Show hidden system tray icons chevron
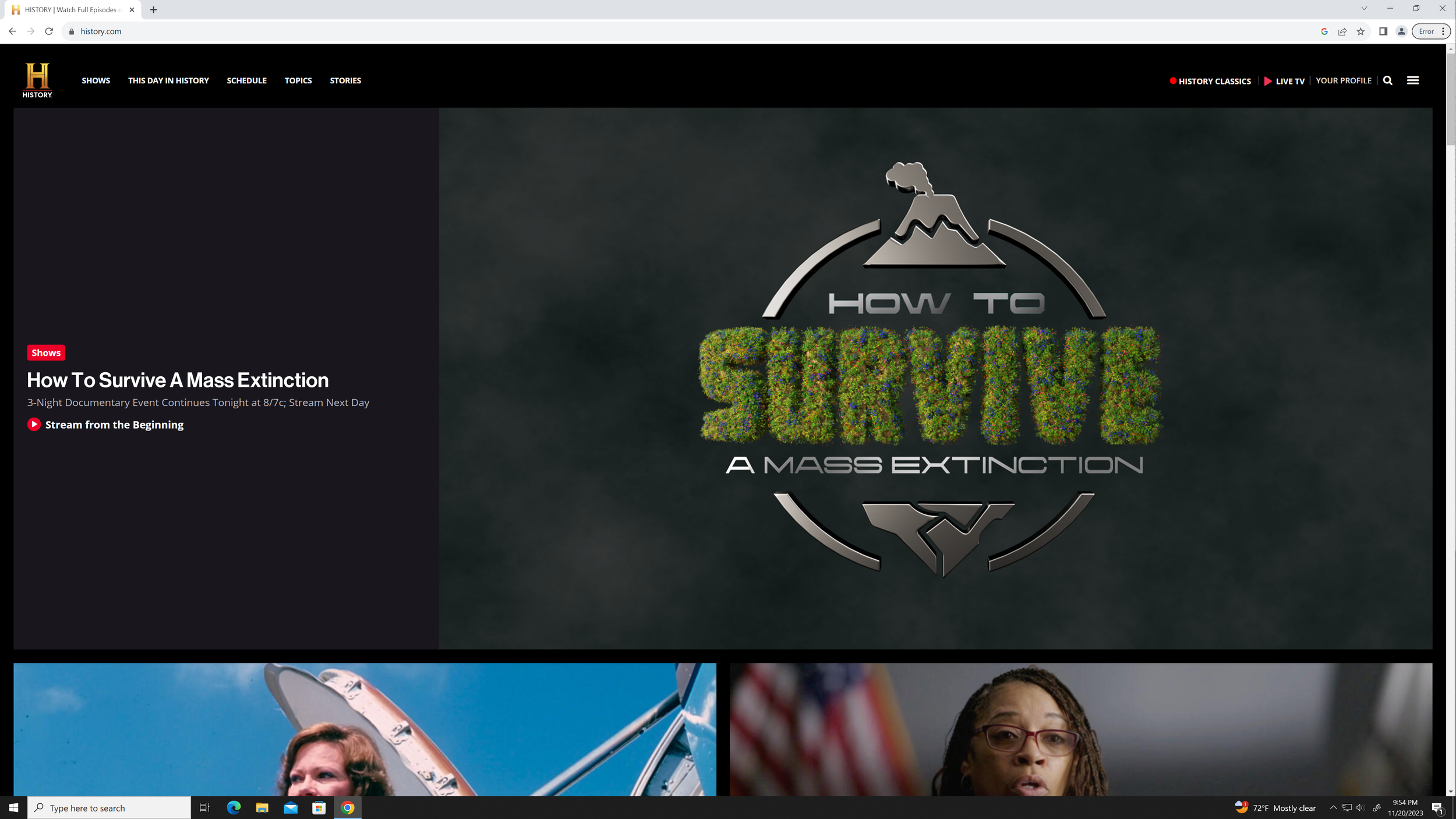Screen dimensions: 1456x819 click(1333, 807)
